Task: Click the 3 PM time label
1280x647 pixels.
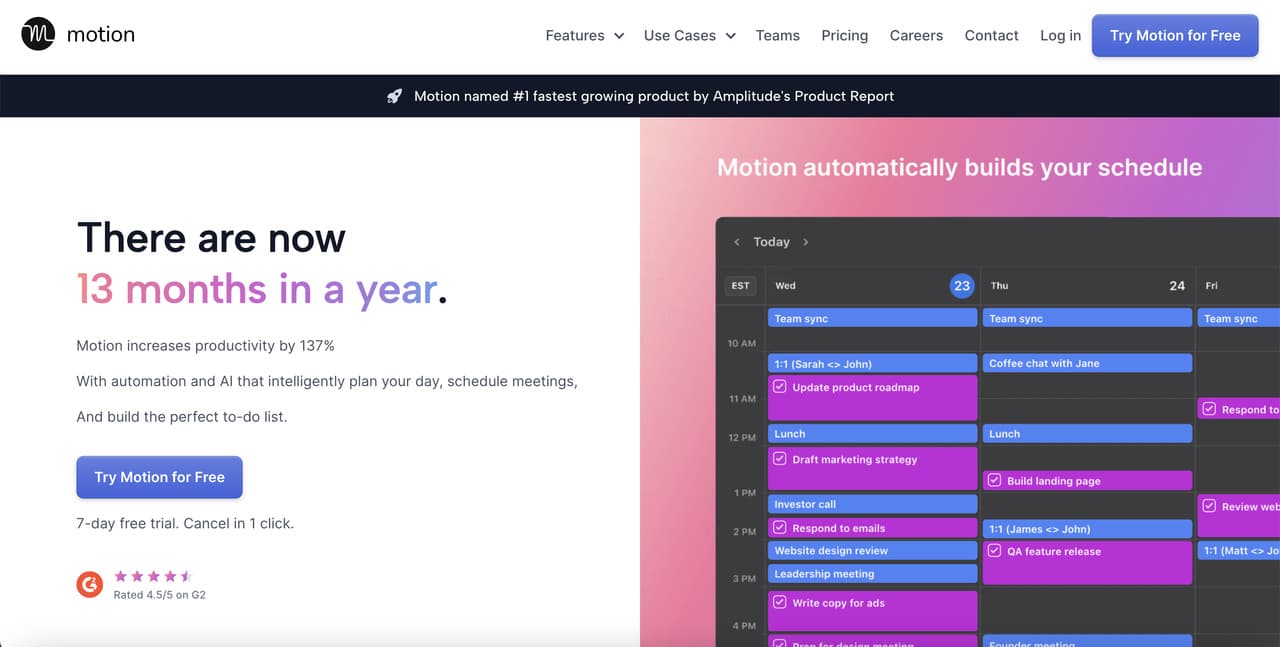Action: (x=744, y=579)
